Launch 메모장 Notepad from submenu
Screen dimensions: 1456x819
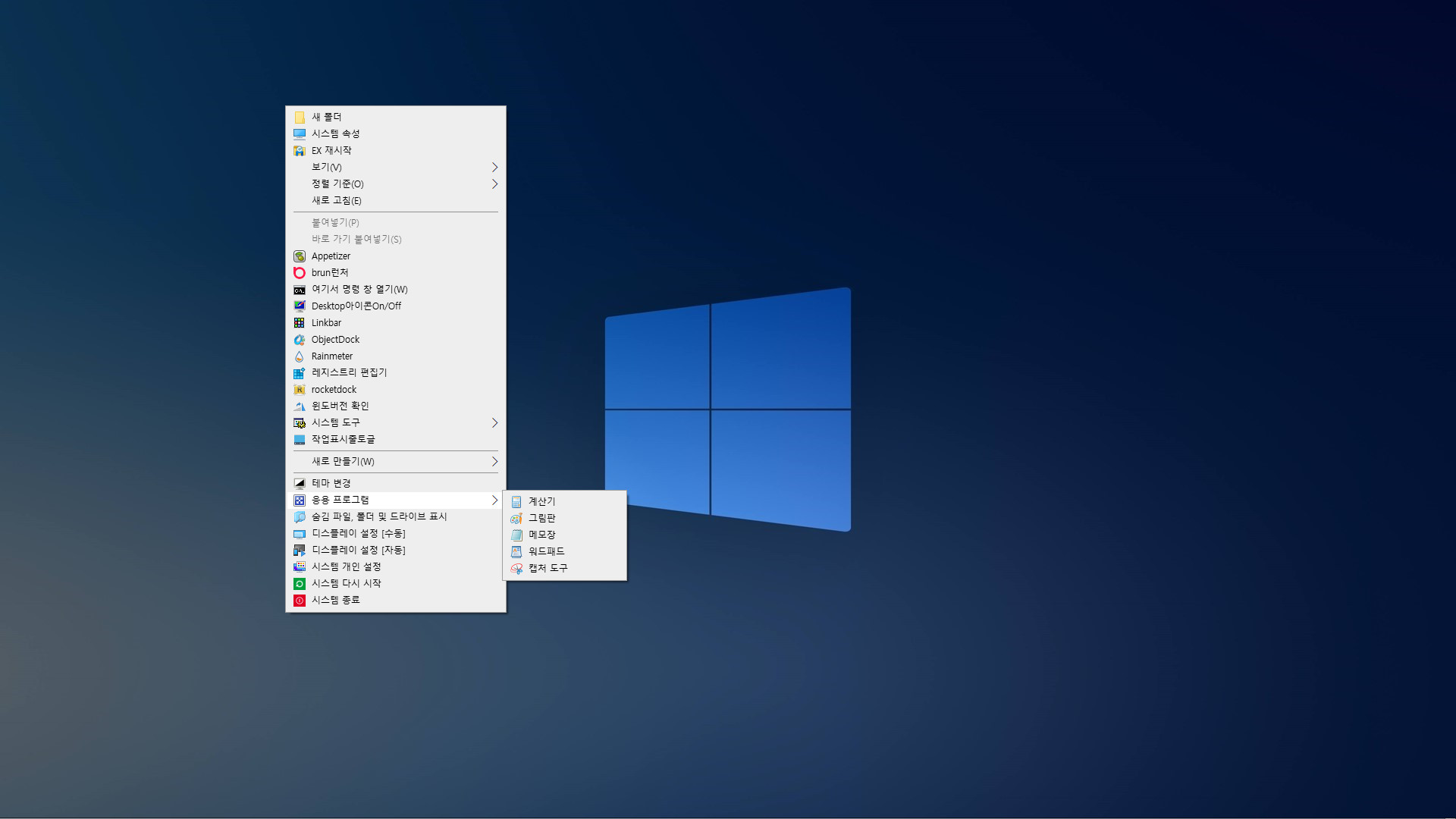tap(565, 535)
